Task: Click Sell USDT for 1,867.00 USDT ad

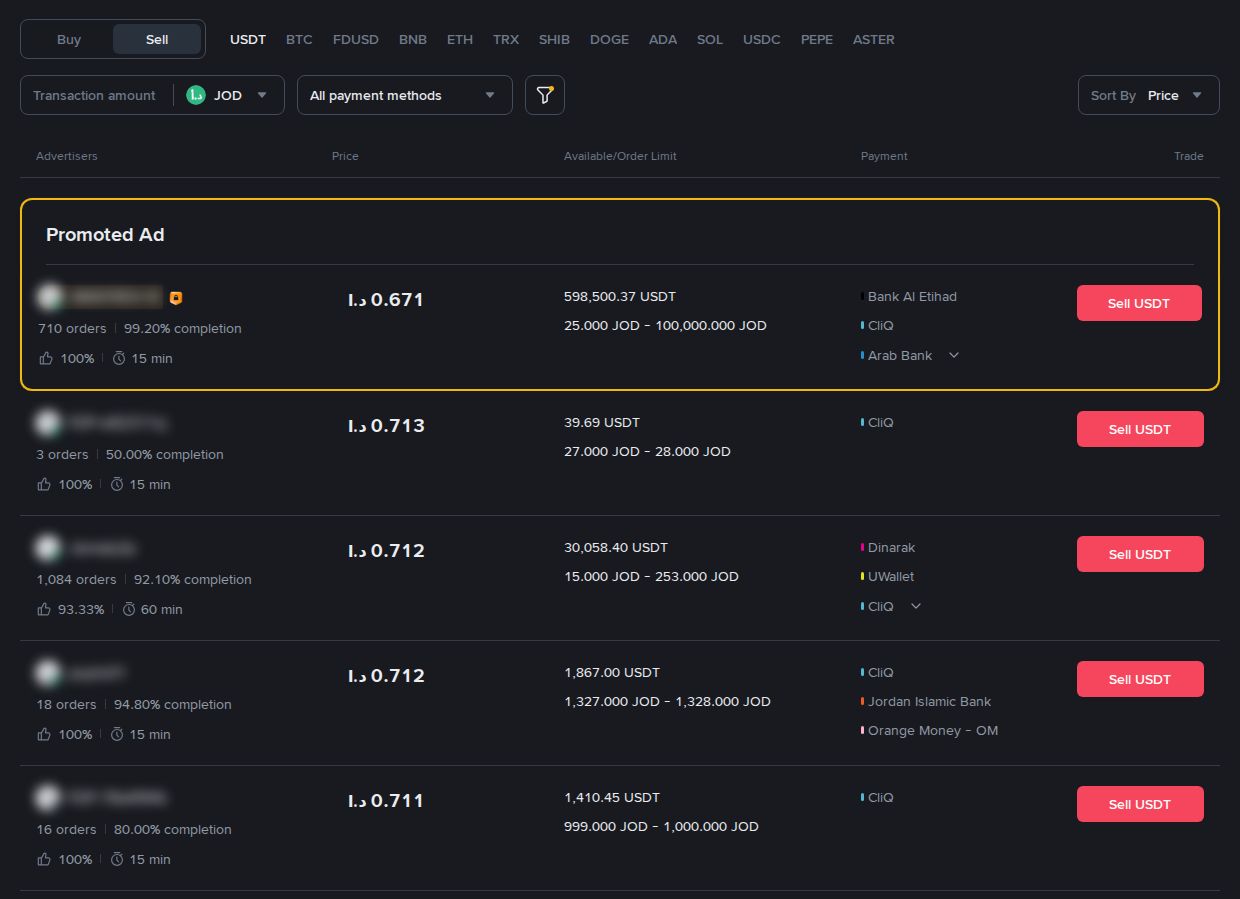Action: [1140, 679]
